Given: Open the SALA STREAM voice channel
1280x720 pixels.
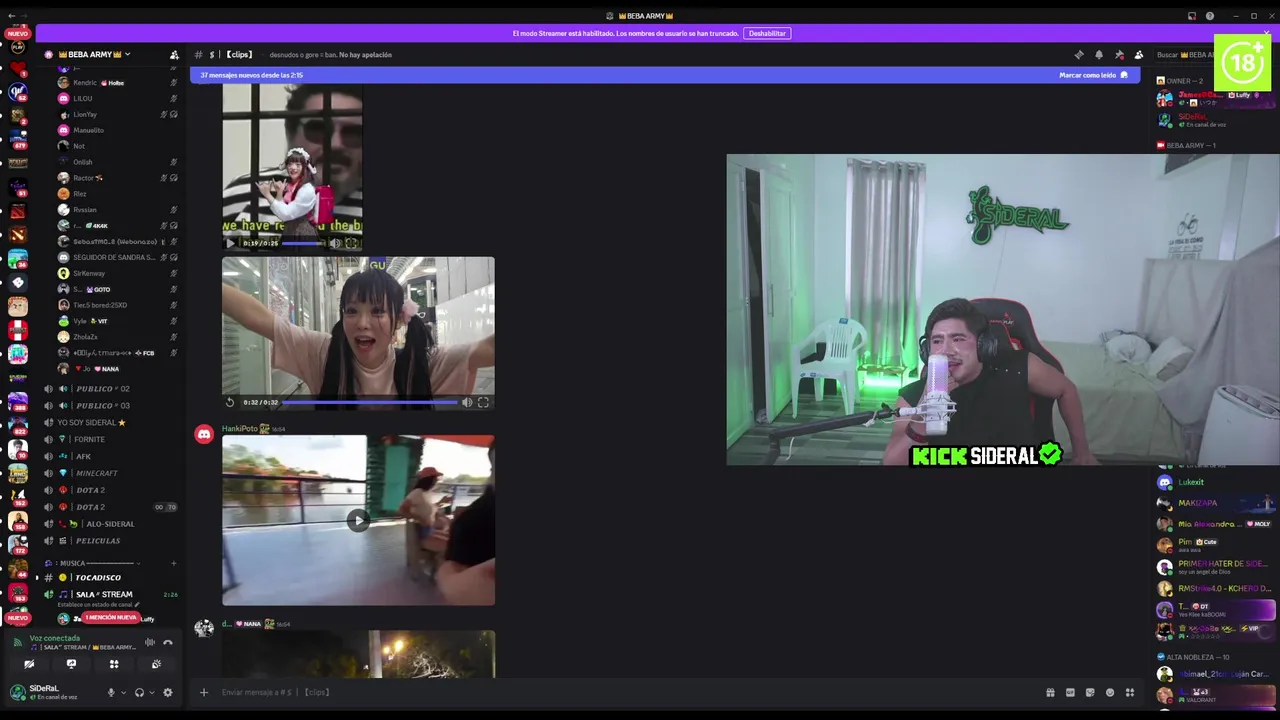Looking at the screenshot, I should pyautogui.click(x=110, y=594).
